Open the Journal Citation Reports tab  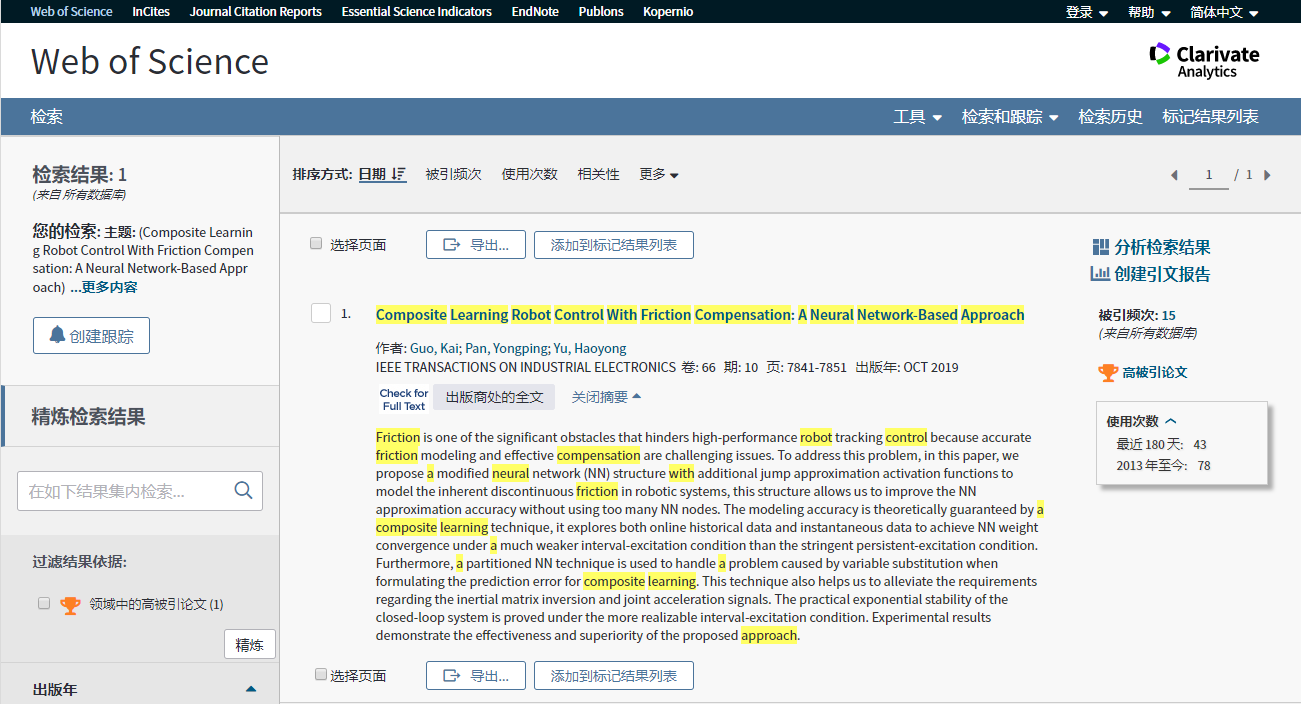[x=255, y=12]
